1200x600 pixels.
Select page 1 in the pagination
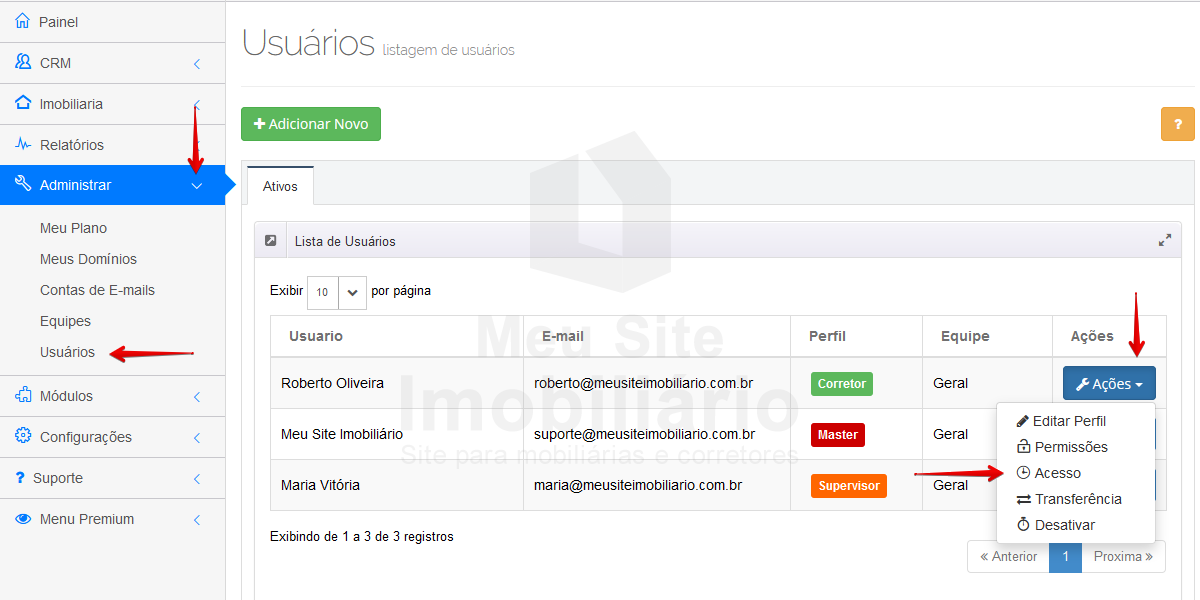1065,557
